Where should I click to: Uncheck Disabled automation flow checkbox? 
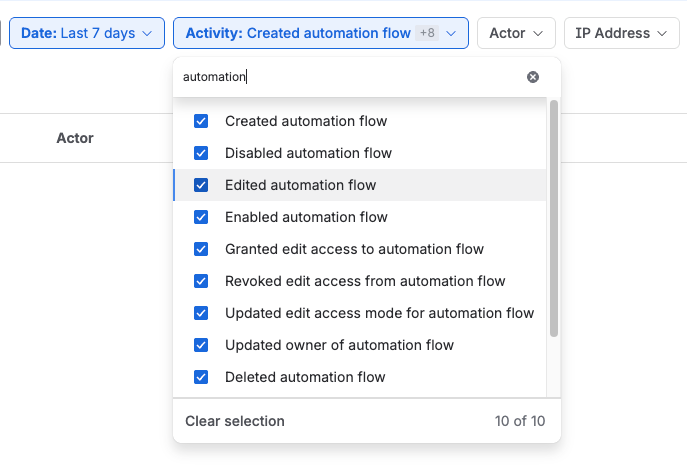tap(201, 153)
